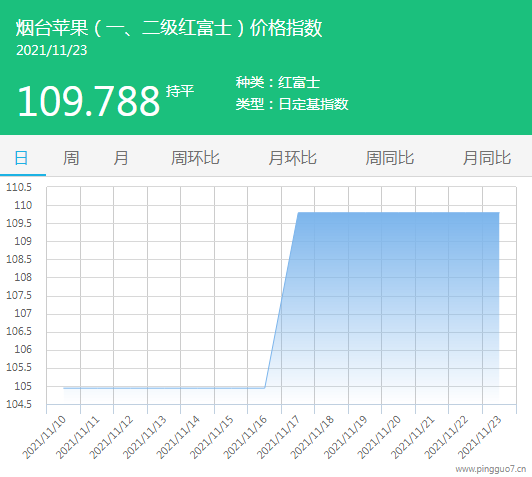Click the 109.788 index value
Screen dimensions: 532x477
[x=89, y=101]
